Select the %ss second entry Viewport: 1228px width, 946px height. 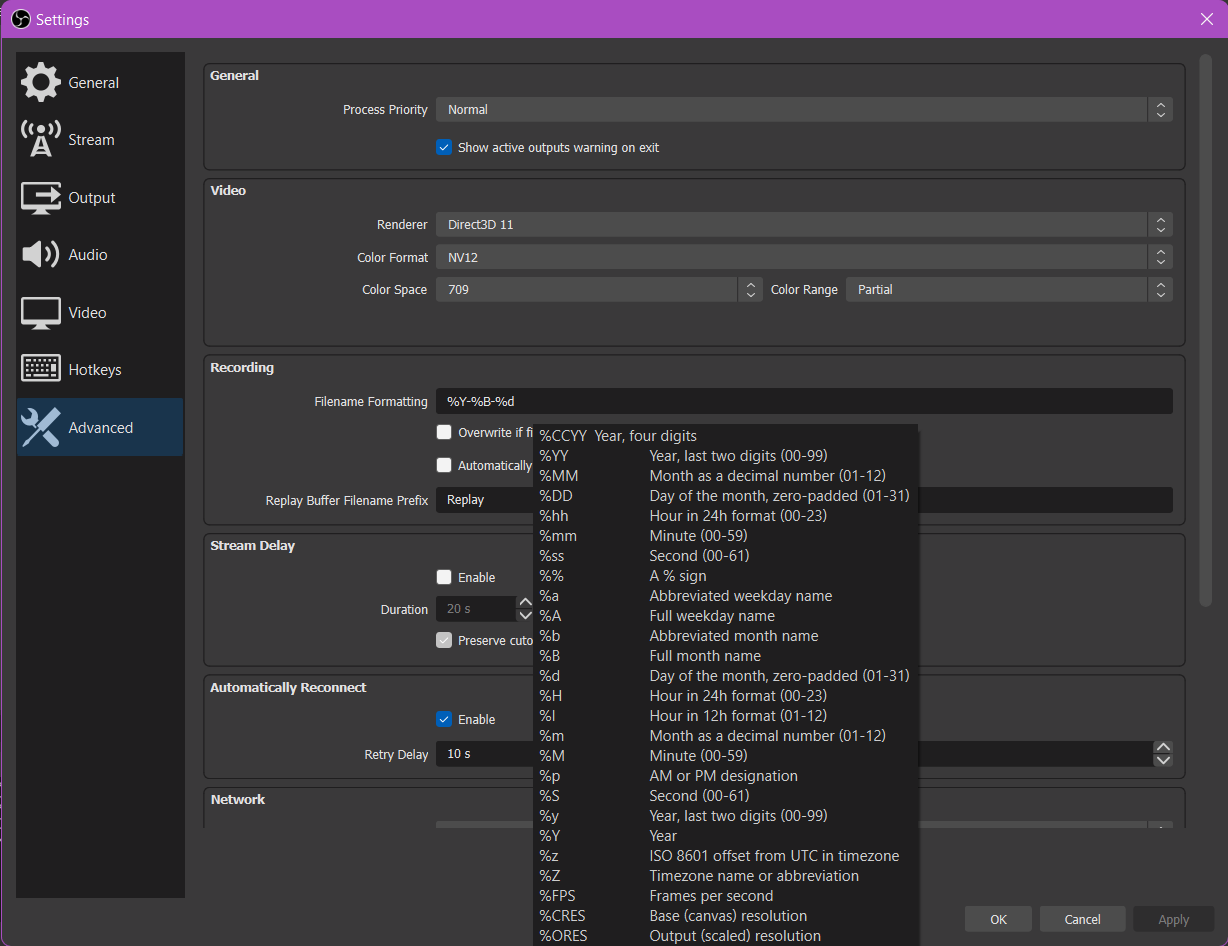(726, 556)
